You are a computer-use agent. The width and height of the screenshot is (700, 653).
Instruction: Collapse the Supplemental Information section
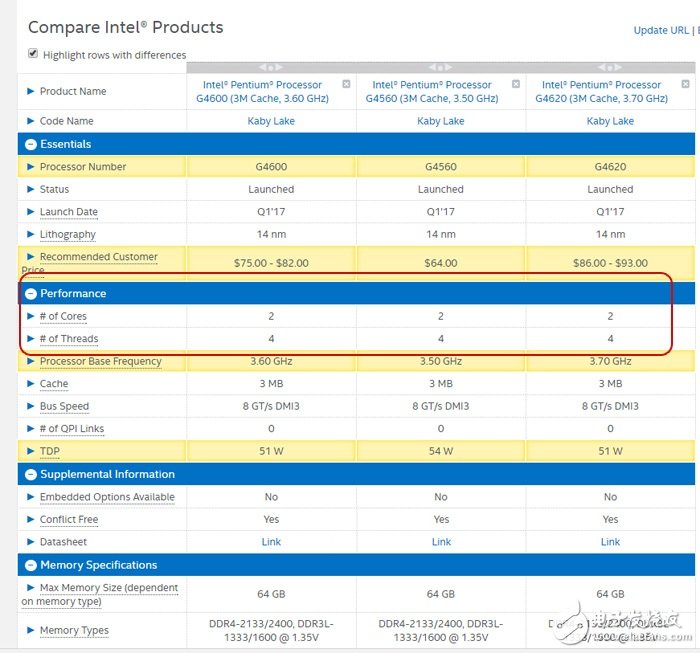tap(31, 475)
